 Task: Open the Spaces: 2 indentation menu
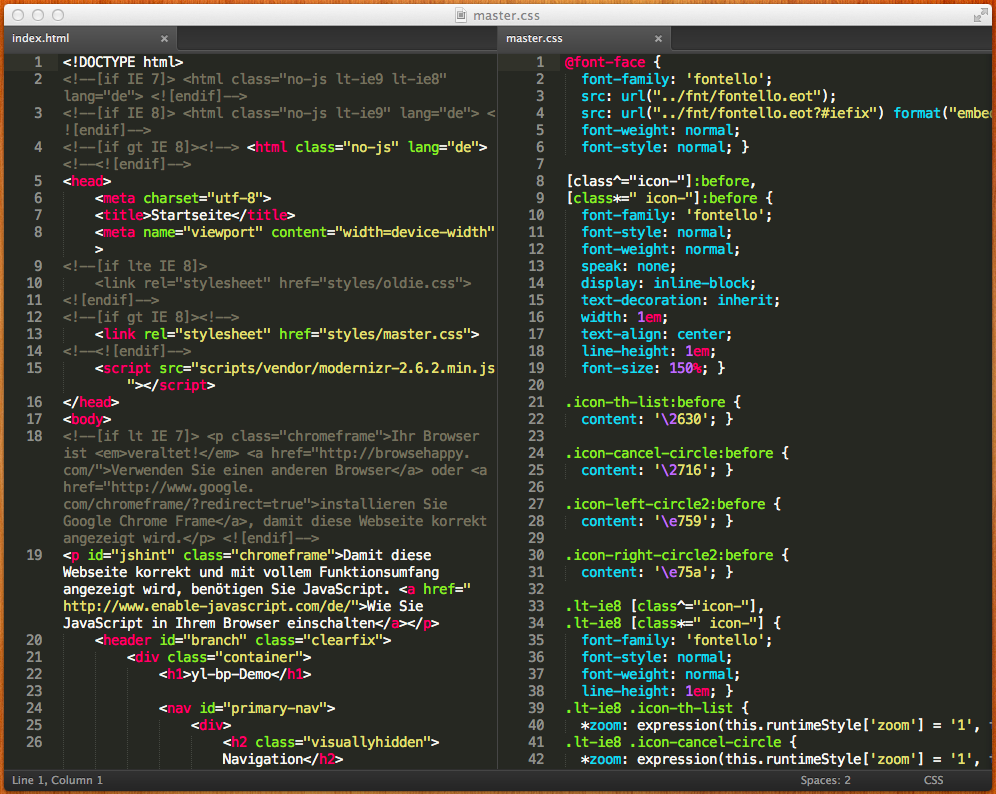(x=825, y=780)
